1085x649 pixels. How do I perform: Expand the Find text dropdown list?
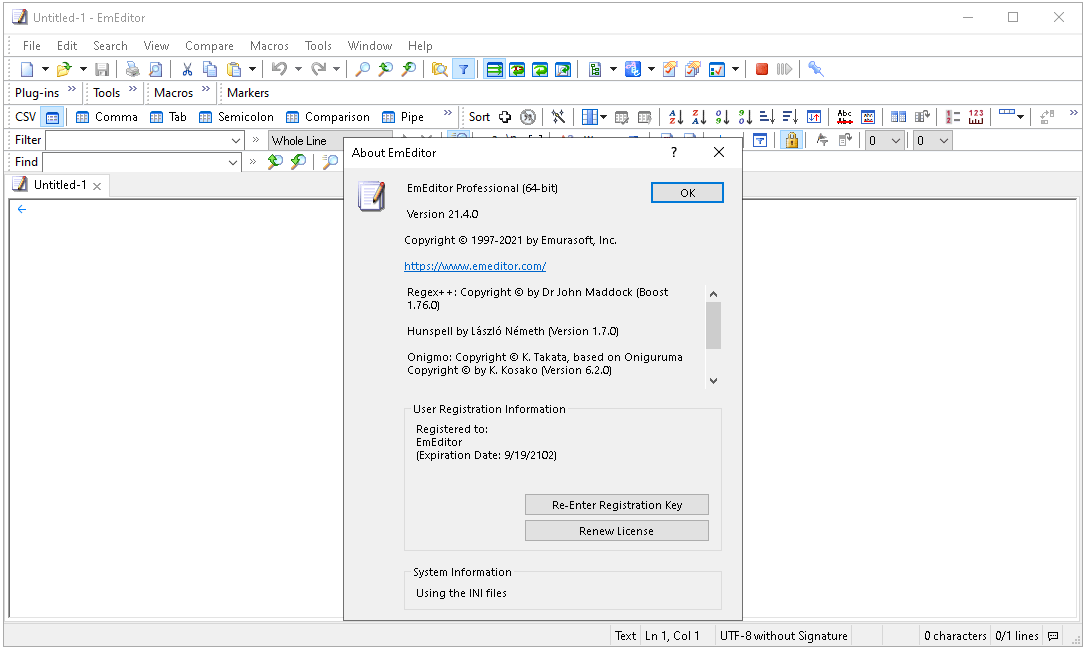[x=233, y=162]
